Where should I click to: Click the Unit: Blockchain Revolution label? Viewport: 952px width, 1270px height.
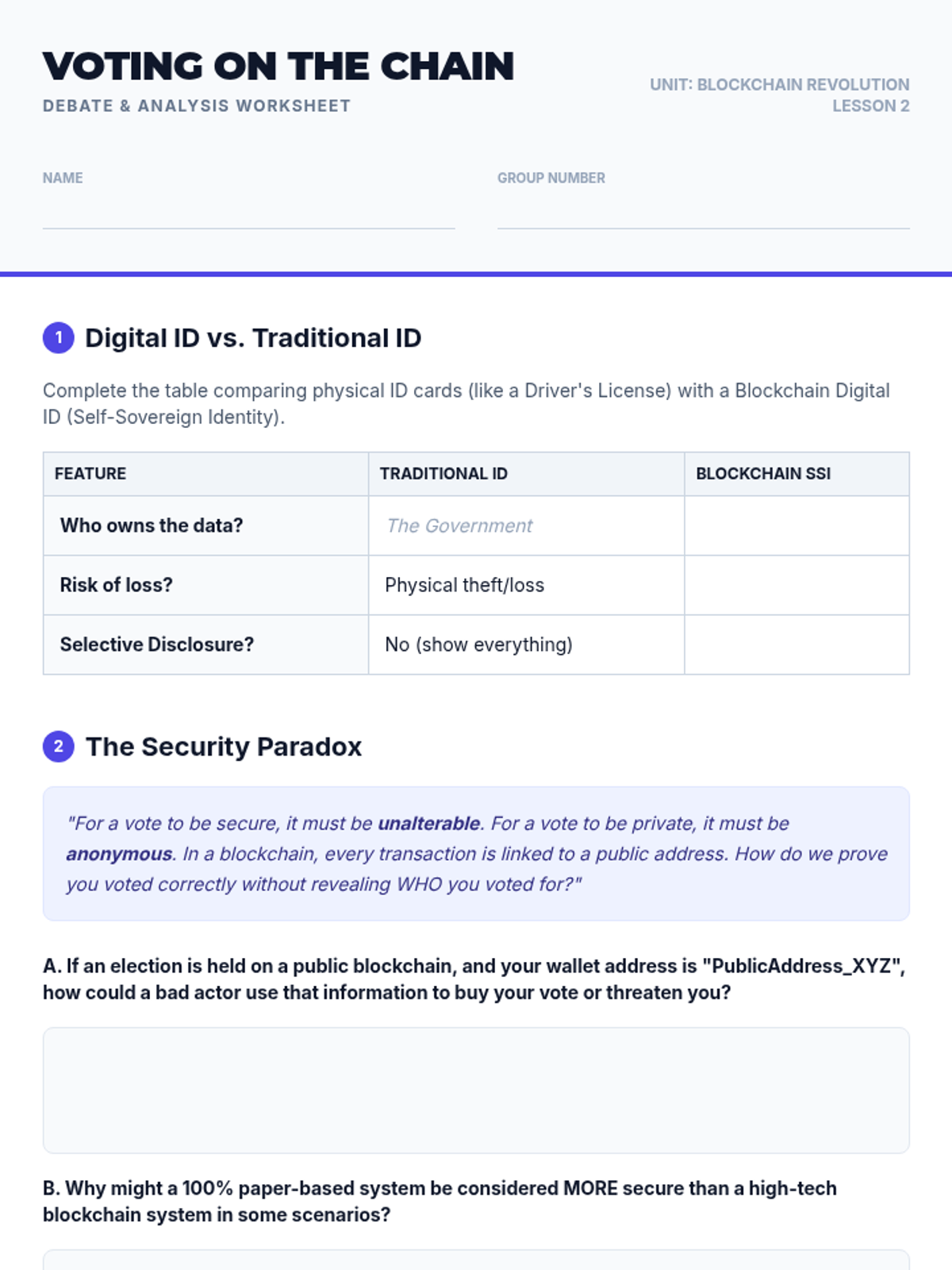click(x=779, y=84)
